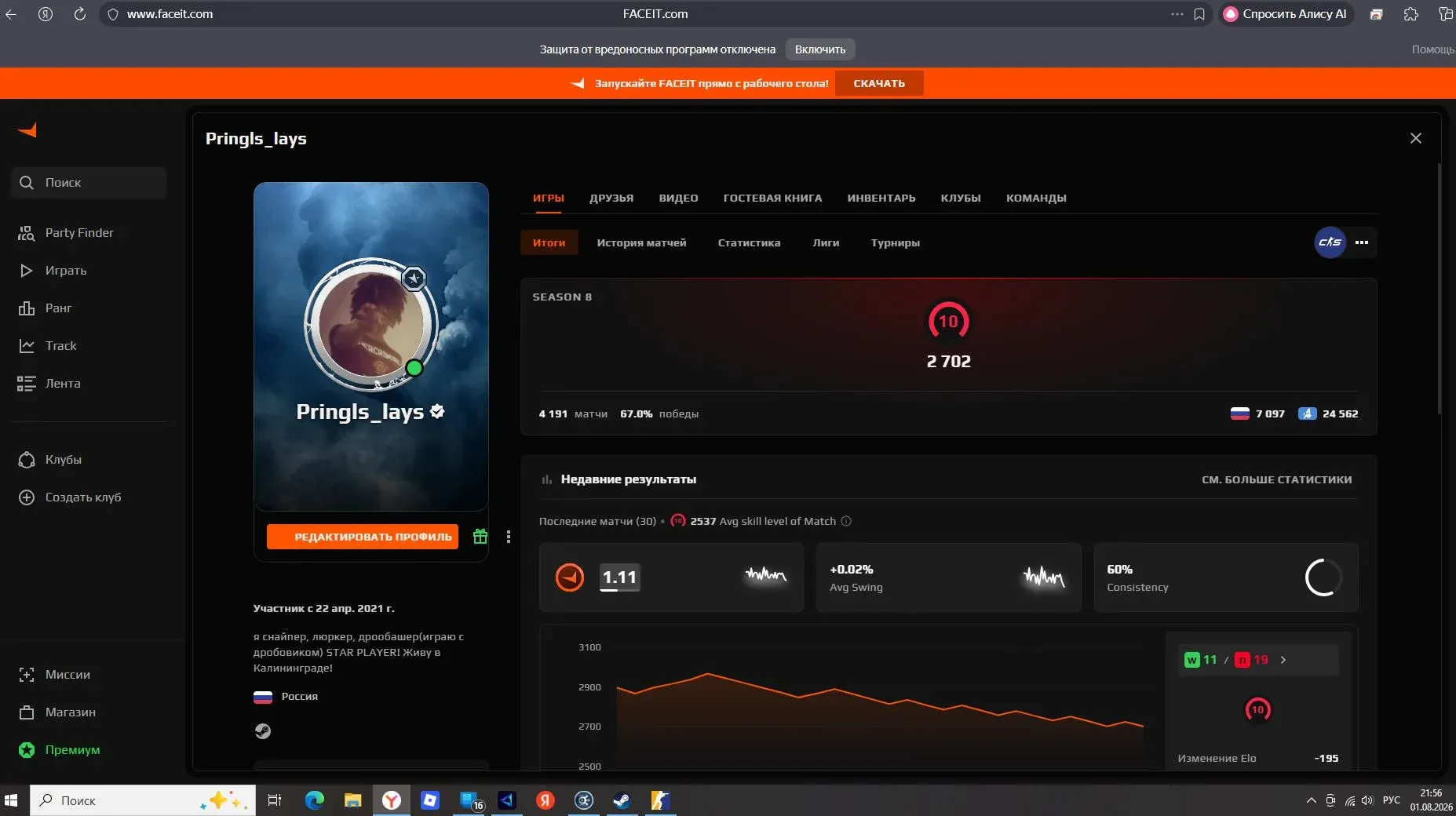
Task: Open Steam from the Windows taskbar
Action: click(x=622, y=800)
